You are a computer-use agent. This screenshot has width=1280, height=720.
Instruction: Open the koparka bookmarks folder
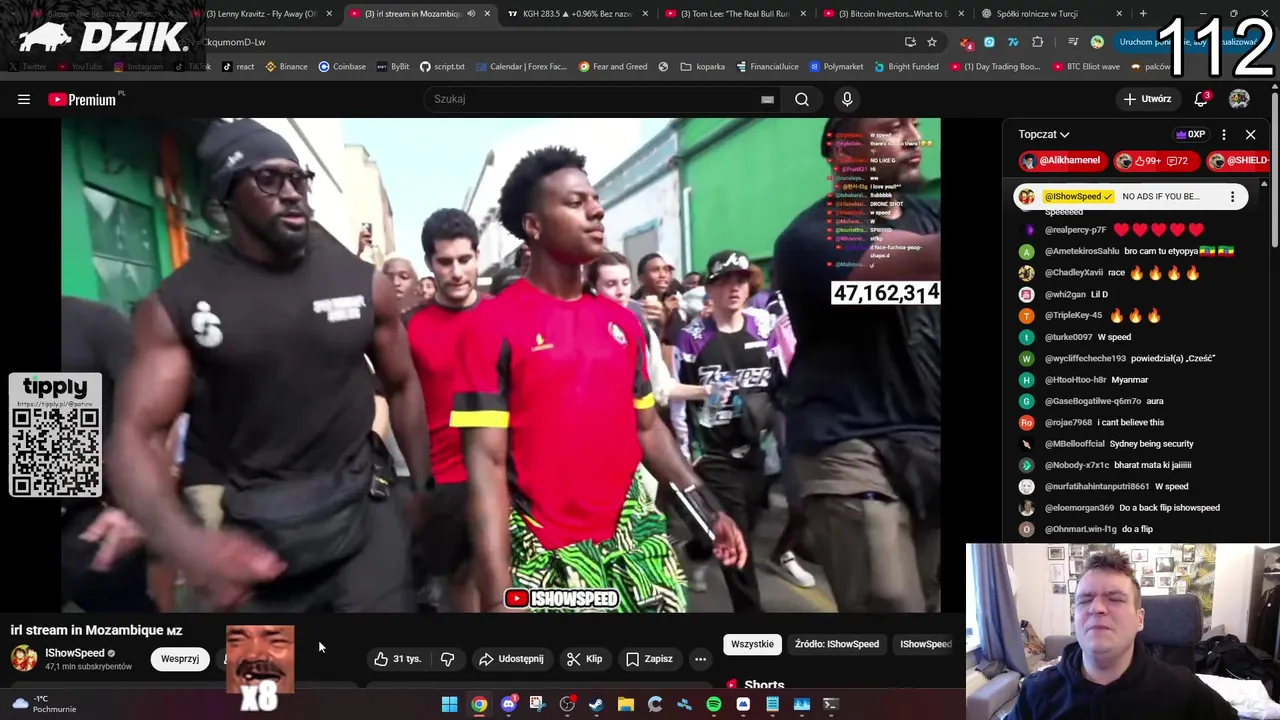click(703, 67)
